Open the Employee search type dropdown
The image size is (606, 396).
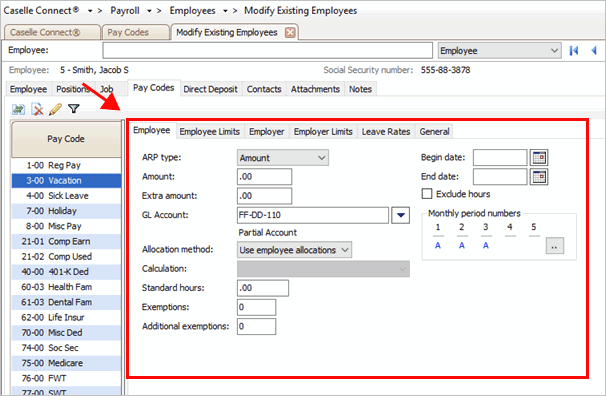pyautogui.click(x=500, y=51)
